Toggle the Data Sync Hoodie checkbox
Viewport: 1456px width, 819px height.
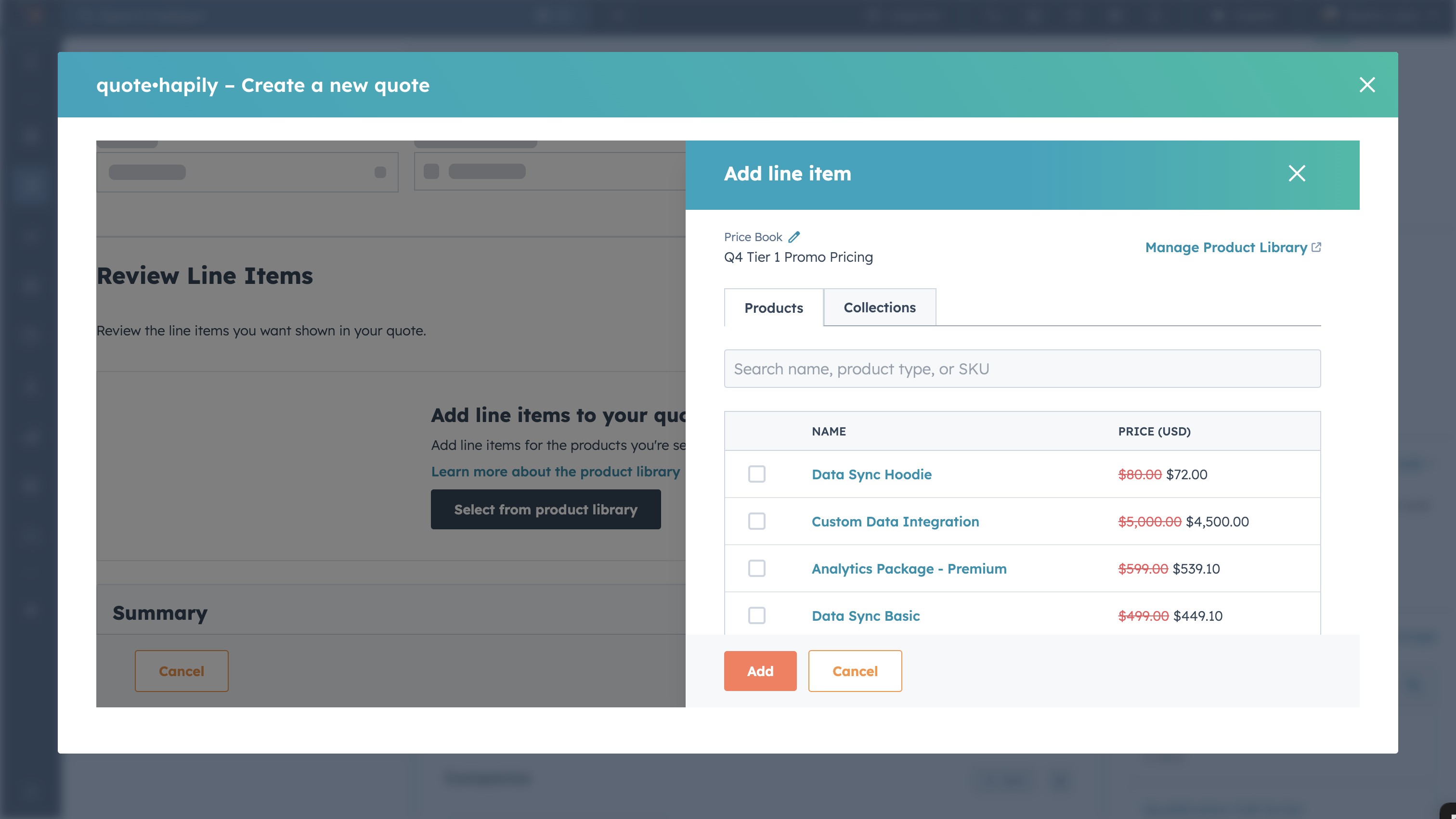757,474
